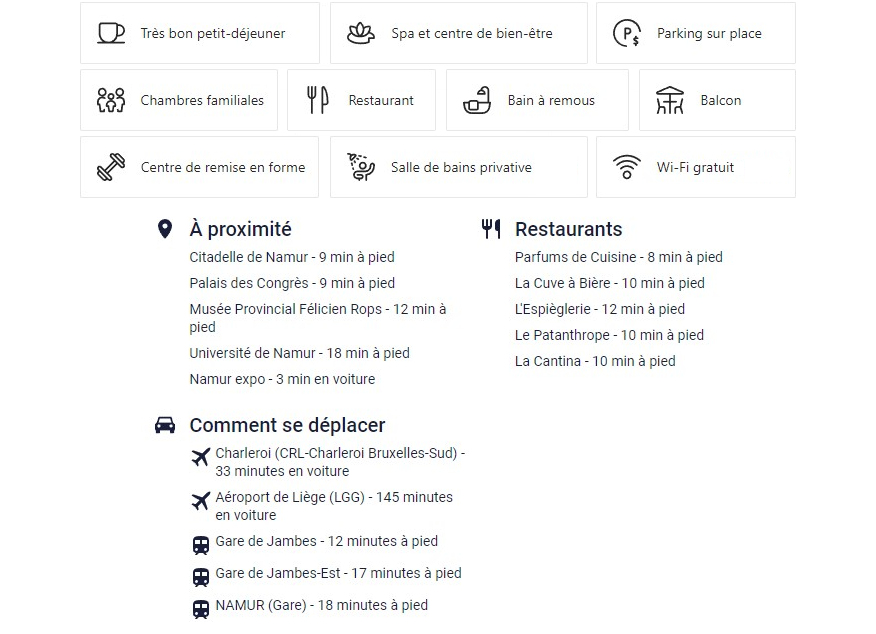
Task: Click the dumbbell fitness icon
Action: 111,167
